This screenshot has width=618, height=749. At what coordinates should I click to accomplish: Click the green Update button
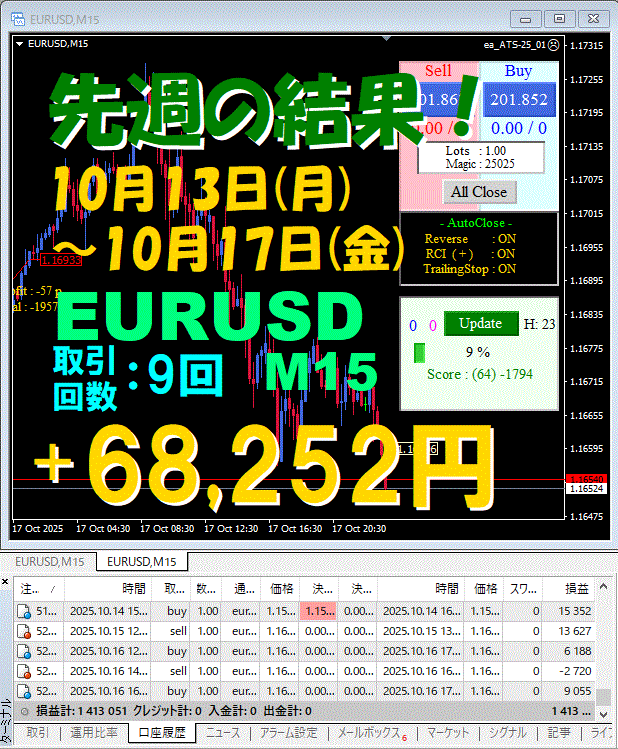[481, 323]
